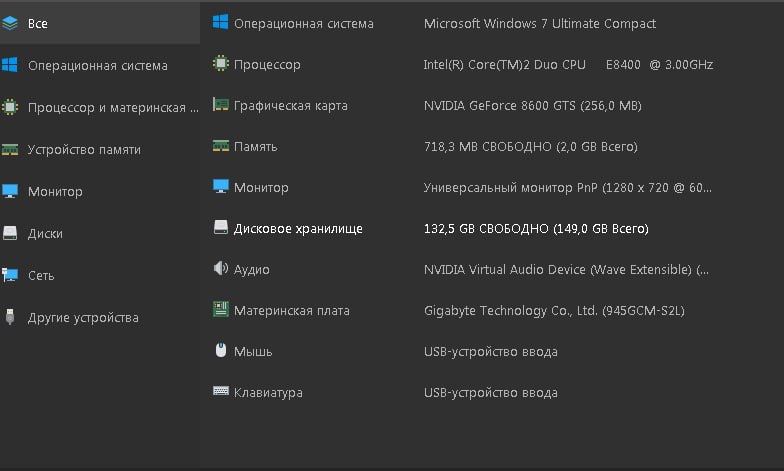784x471 pixels.
Task: Click '718,3 MB СВОБОДНО (2,0 GB Всего)' value
Action: tap(530, 147)
